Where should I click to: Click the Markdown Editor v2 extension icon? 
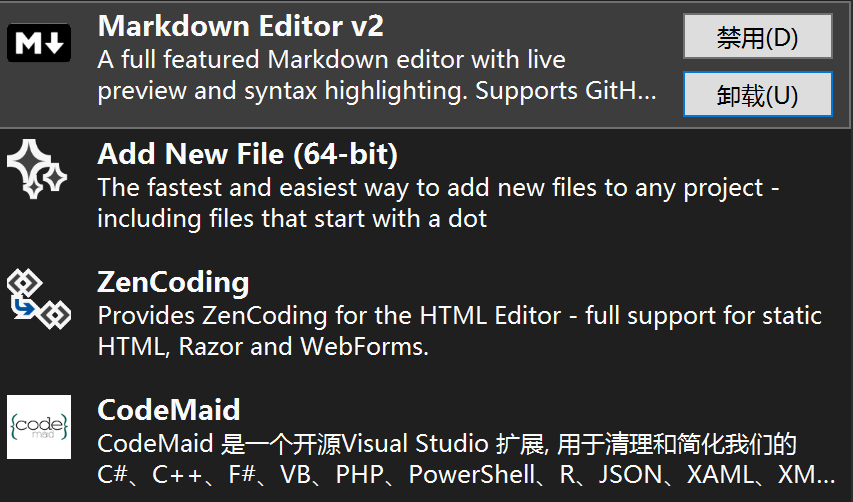pyautogui.click(x=39, y=44)
